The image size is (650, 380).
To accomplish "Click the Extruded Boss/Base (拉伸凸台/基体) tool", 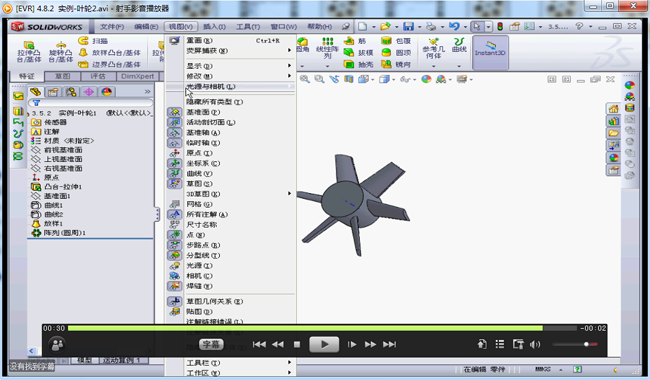I will (29, 51).
